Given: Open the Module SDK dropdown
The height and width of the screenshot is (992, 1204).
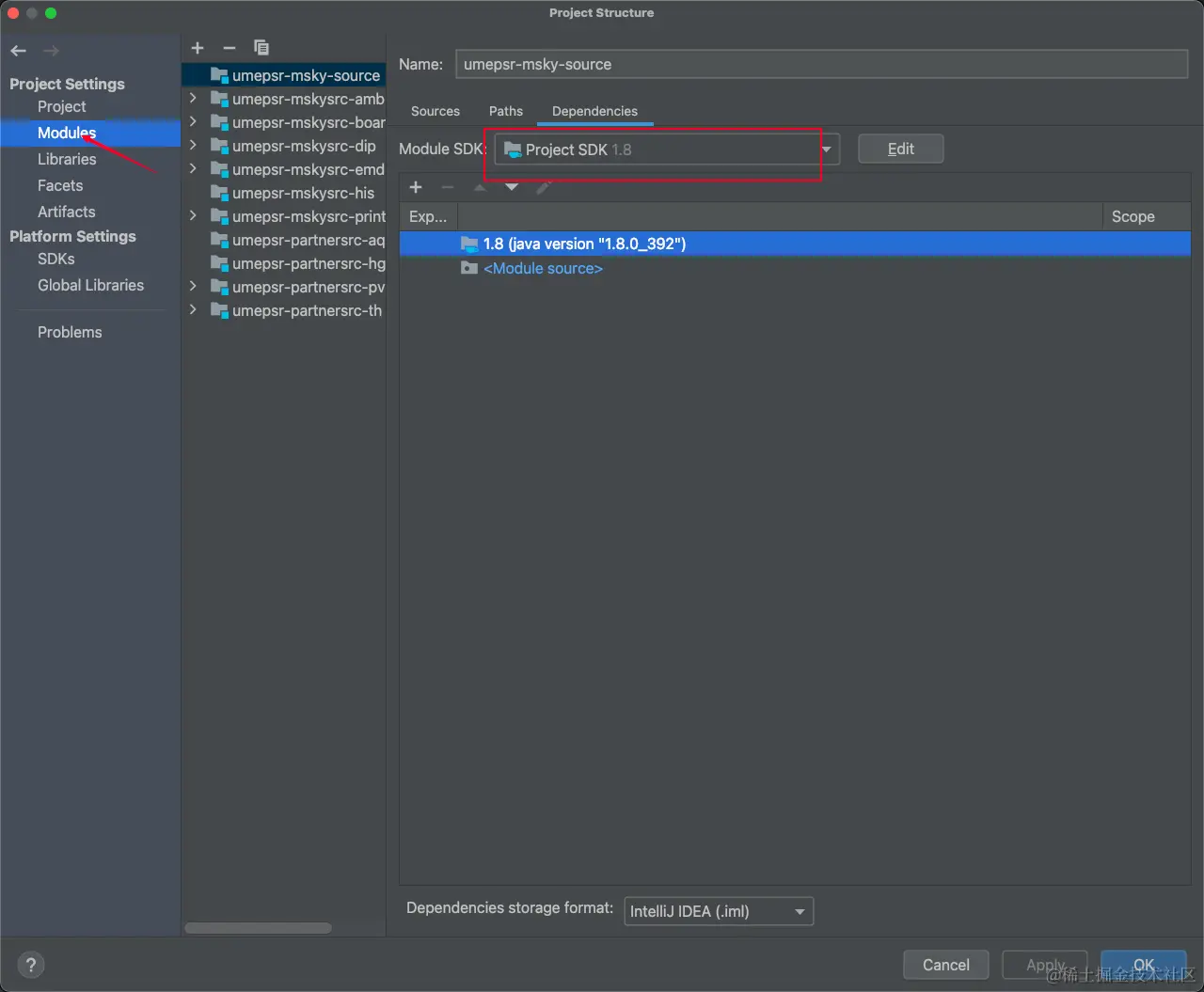Looking at the screenshot, I should [667, 150].
